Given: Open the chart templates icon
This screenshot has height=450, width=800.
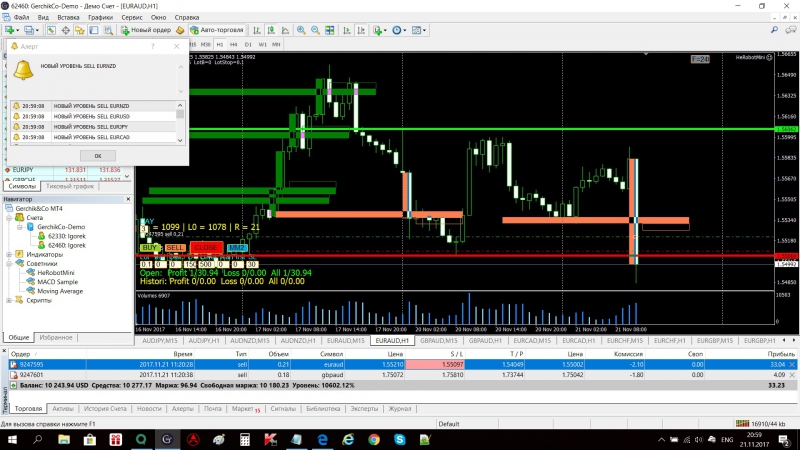Looking at the screenshot, I should click(416, 31).
